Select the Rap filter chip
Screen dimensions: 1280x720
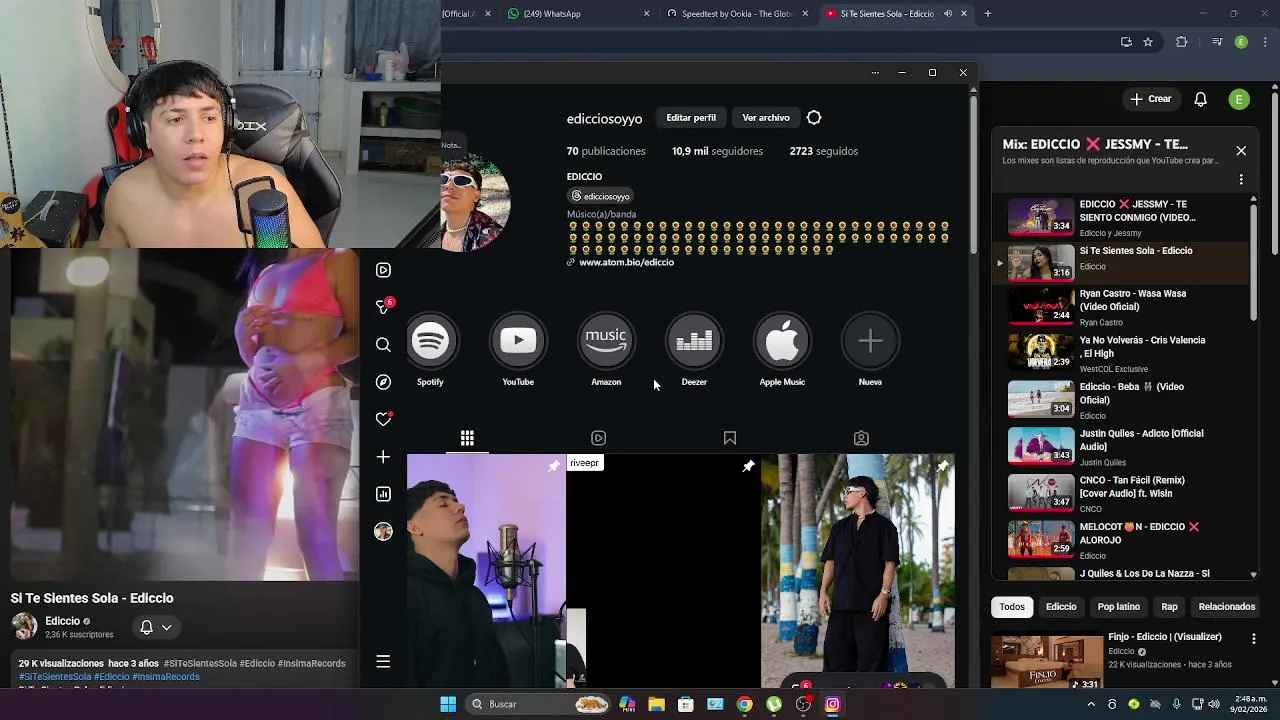(x=1169, y=607)
